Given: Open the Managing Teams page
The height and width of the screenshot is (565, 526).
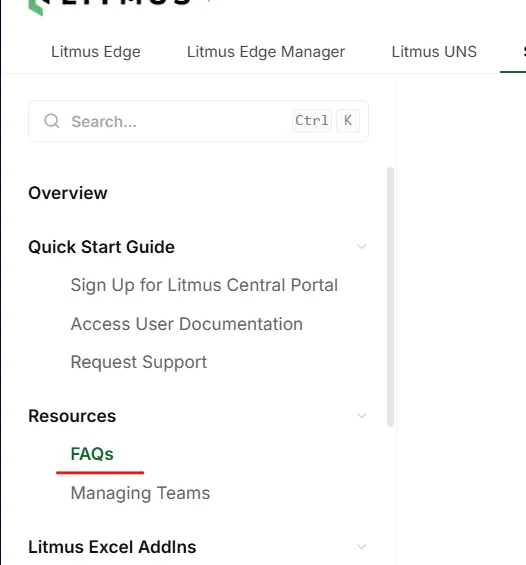Looking at the screenshot, I should pos(140,493).
